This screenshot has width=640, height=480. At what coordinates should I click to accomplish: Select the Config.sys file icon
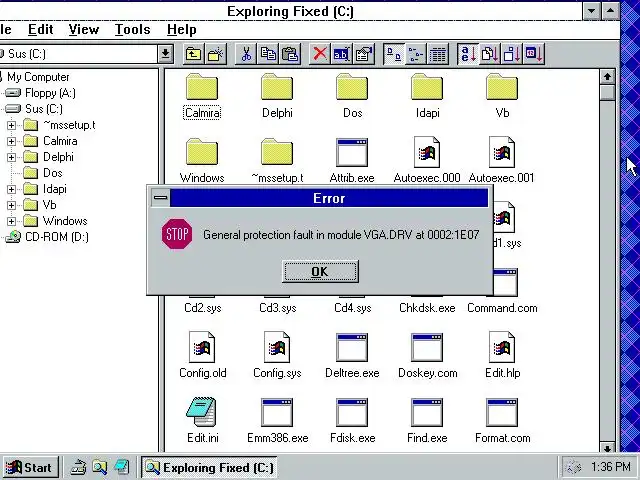click(277, 347)
